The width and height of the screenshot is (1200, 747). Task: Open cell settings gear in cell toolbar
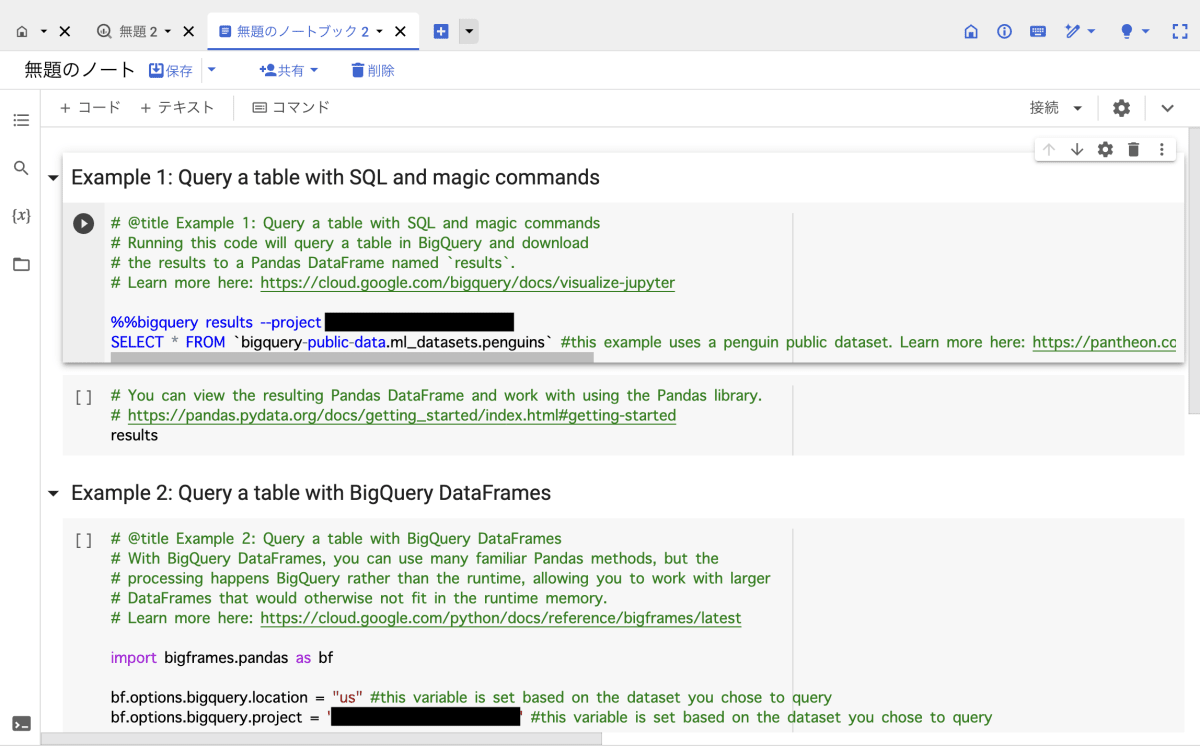pos(1105,150)
